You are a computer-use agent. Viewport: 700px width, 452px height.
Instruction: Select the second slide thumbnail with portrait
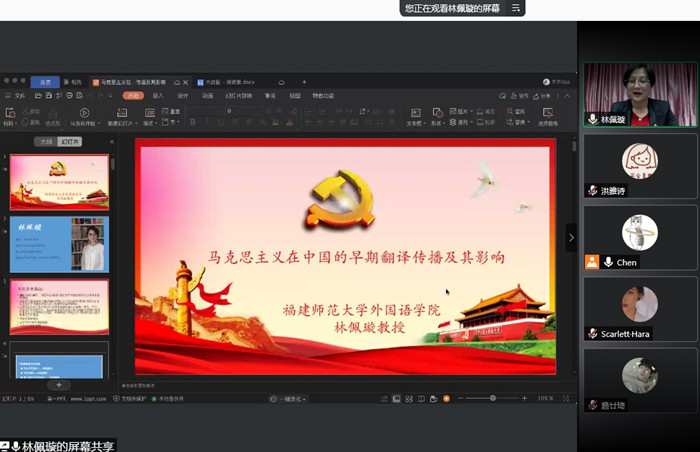pos(59,245)
